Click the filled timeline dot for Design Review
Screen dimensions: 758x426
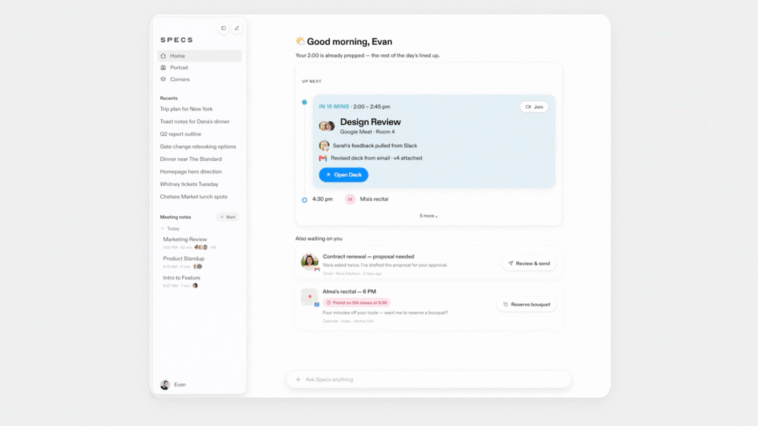click(304, 102)
